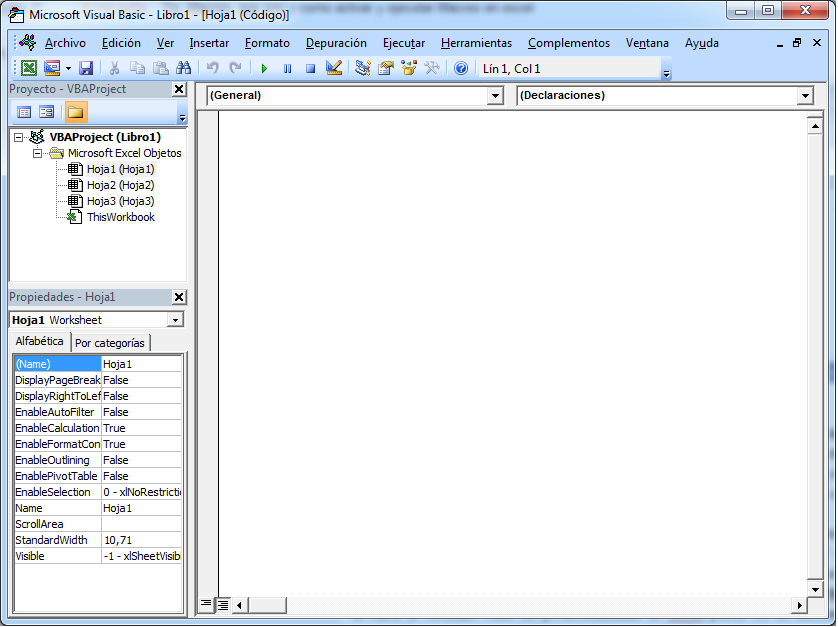This screenshot has width=838, height=627.
Task: Open the (General) object dropdown
Action: 495,96
